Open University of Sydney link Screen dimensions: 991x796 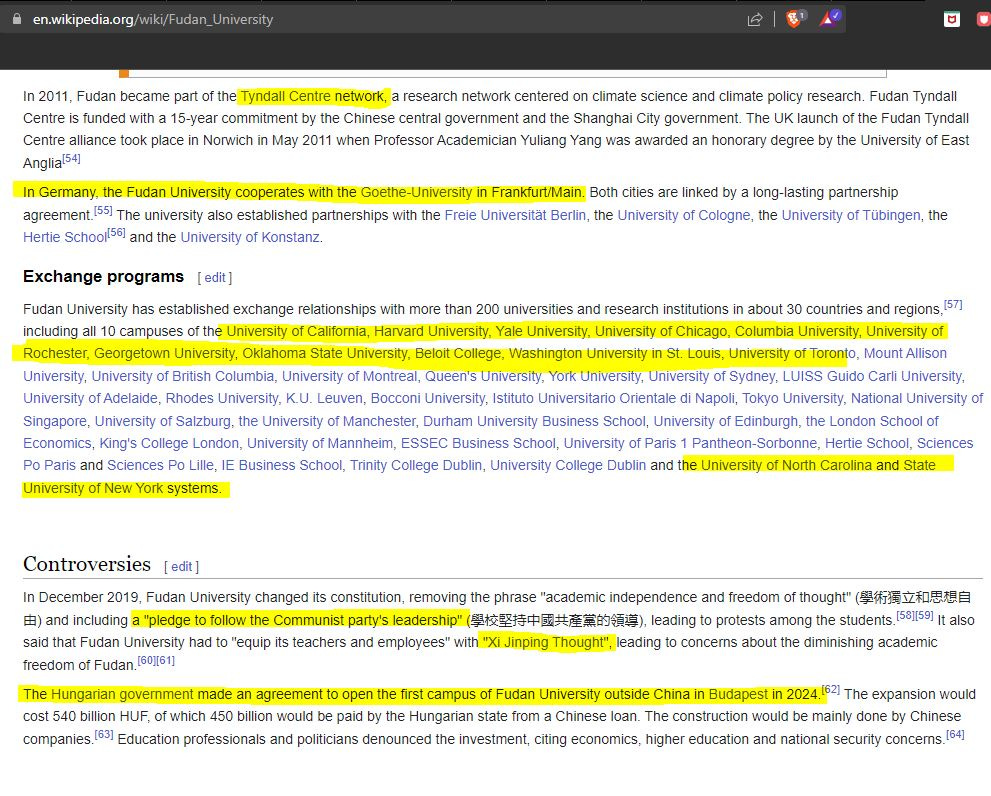point(711,376)
